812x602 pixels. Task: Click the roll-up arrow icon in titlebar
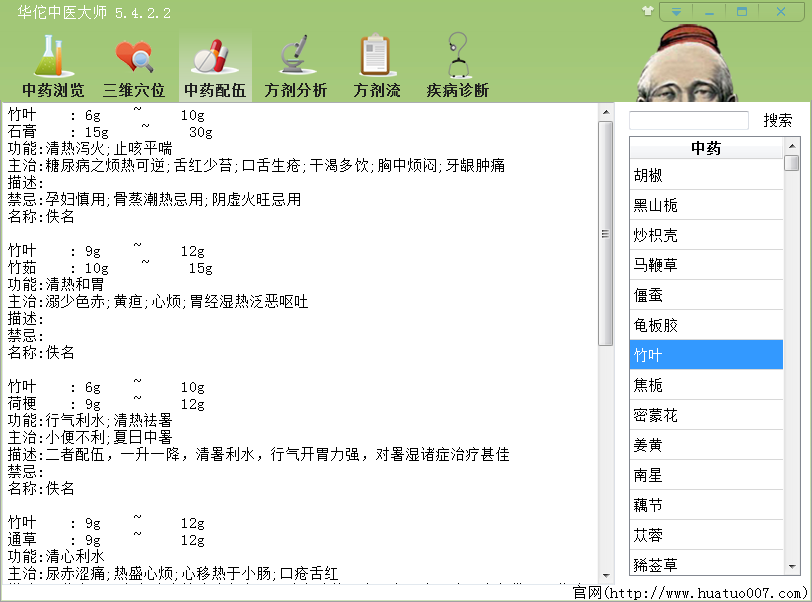(677, 11)
